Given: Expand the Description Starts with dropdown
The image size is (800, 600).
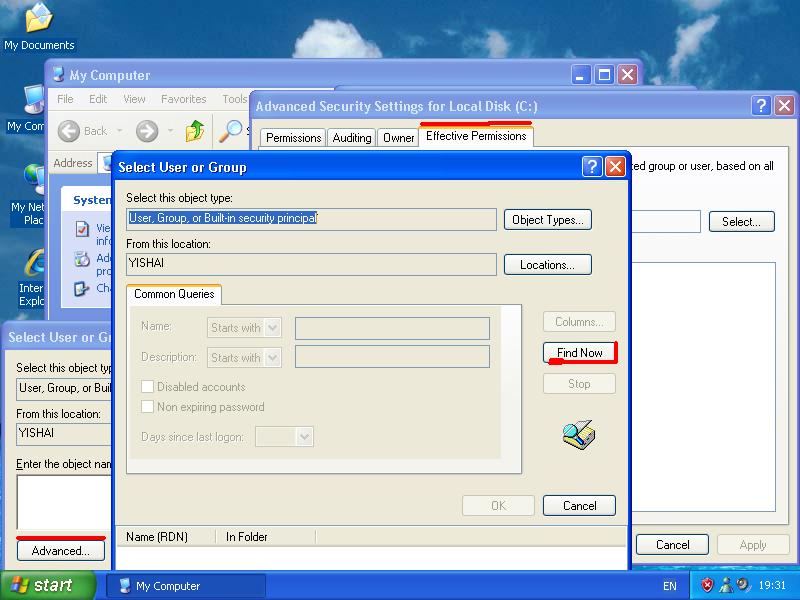Looking at the screenshot, I should point(273,358).
